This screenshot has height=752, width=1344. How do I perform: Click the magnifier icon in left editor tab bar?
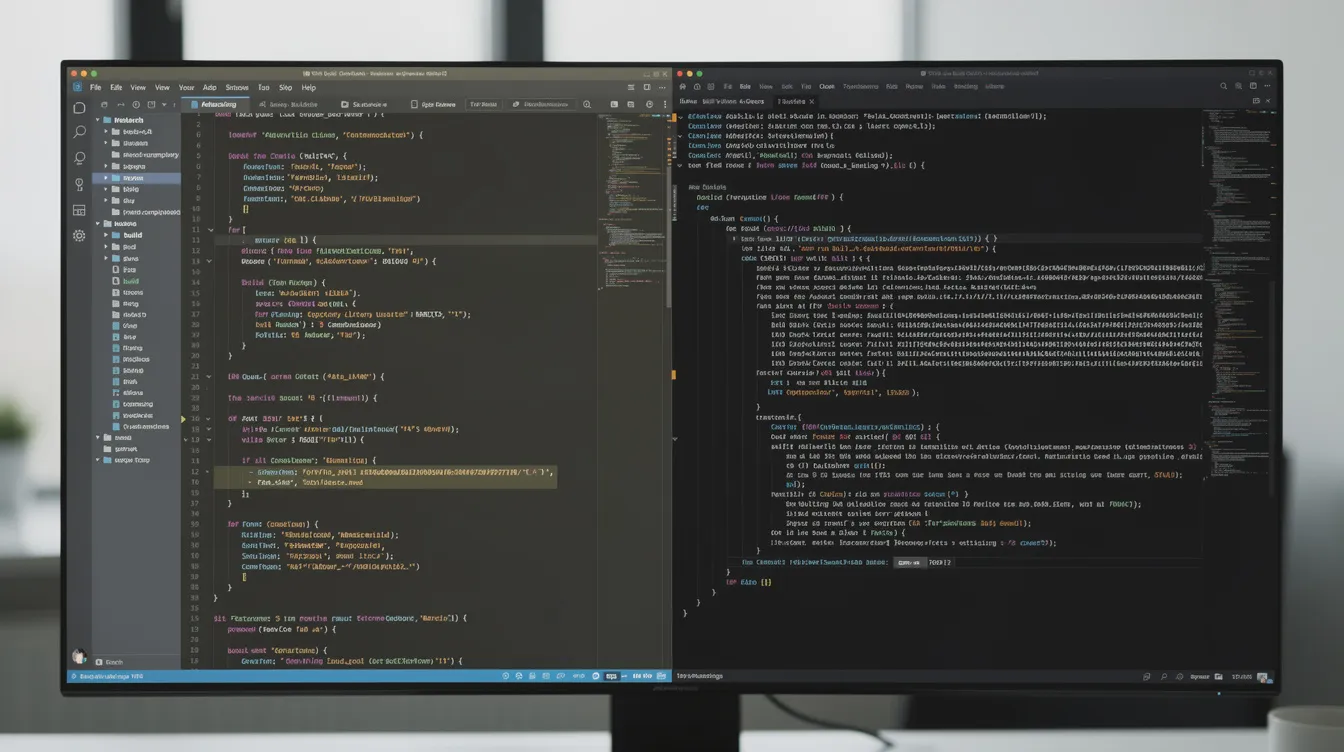587,104
